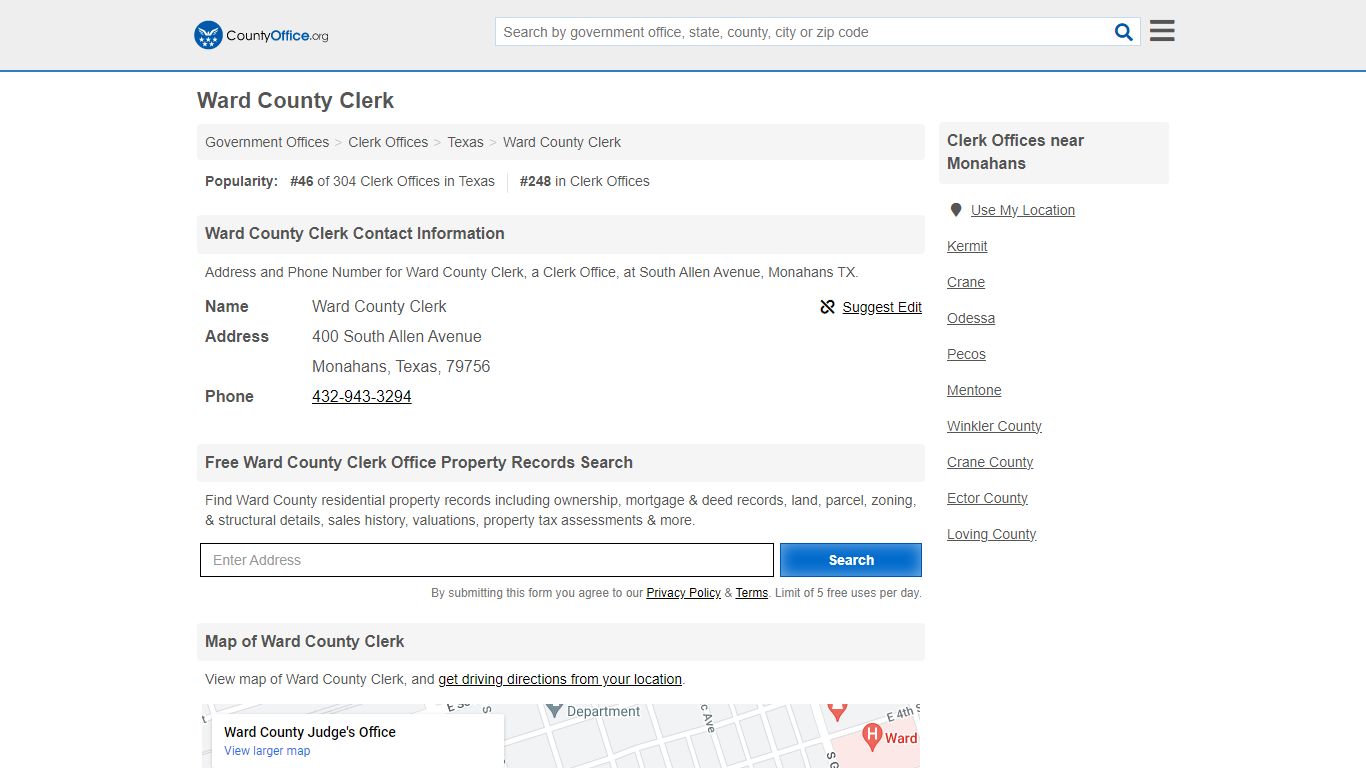Open Crane County link
Image resolution: width=1366 pixels, height=768 pixels.
[990, 462]
